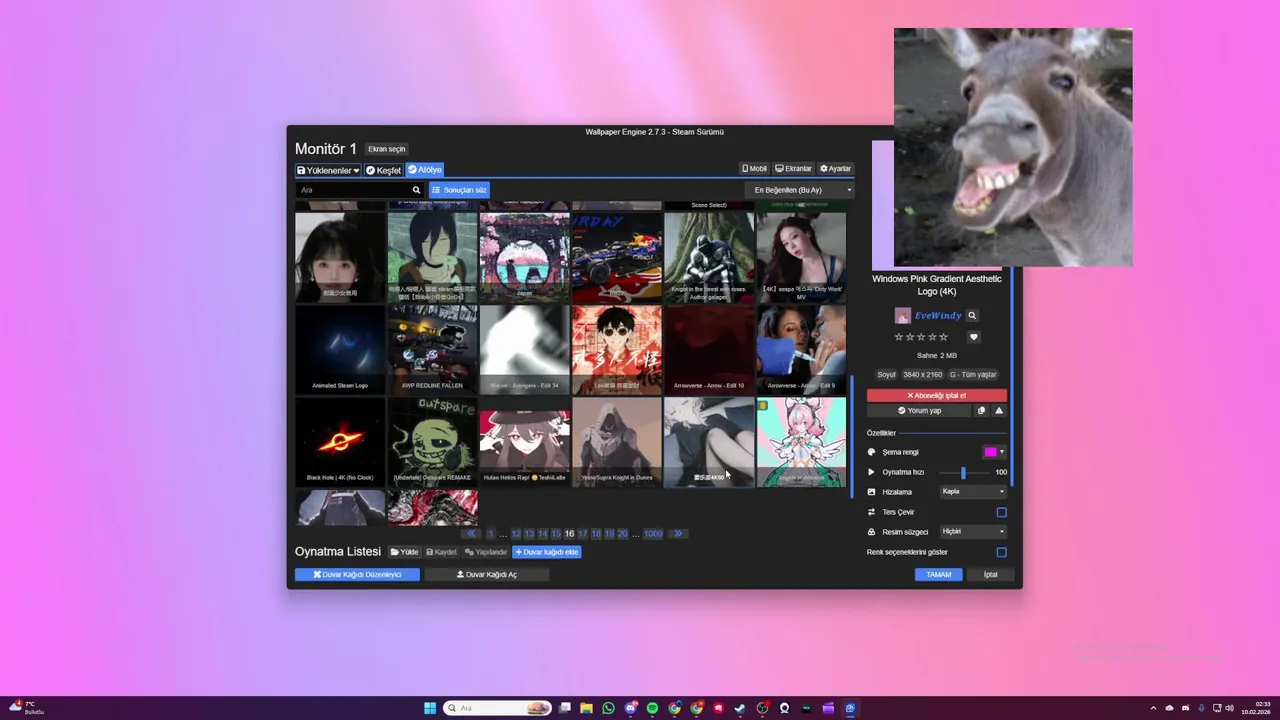Go to page 1
The width and height of the screenshot is (1280, 720).
[x=490, y=534]
